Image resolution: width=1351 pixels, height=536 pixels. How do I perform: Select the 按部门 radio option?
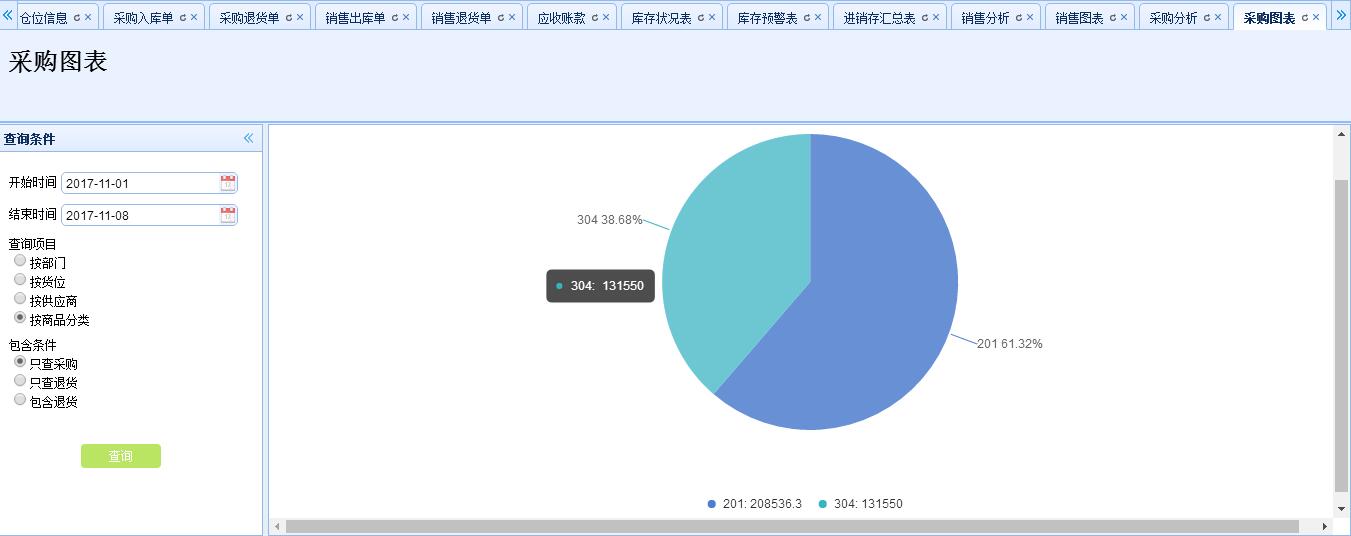20,261
